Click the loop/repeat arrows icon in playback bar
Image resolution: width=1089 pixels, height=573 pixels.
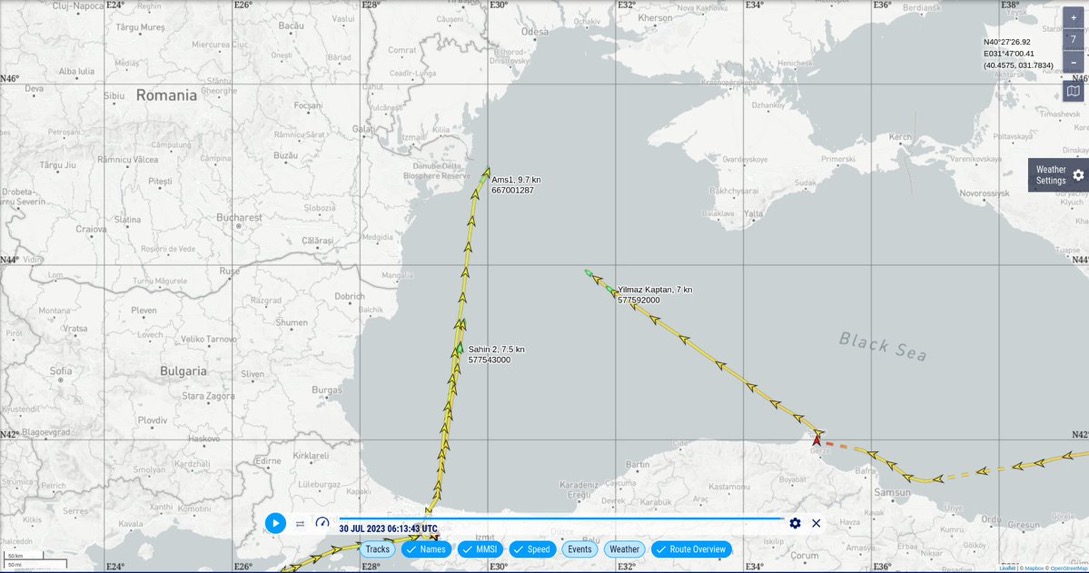(x=300, y=524)
